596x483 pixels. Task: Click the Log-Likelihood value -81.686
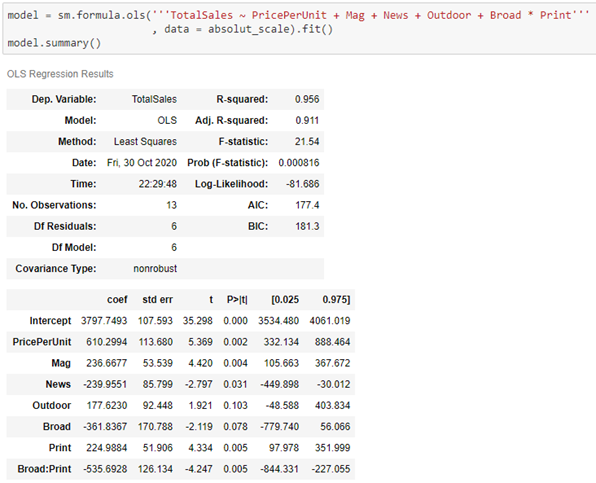point(303,184)
